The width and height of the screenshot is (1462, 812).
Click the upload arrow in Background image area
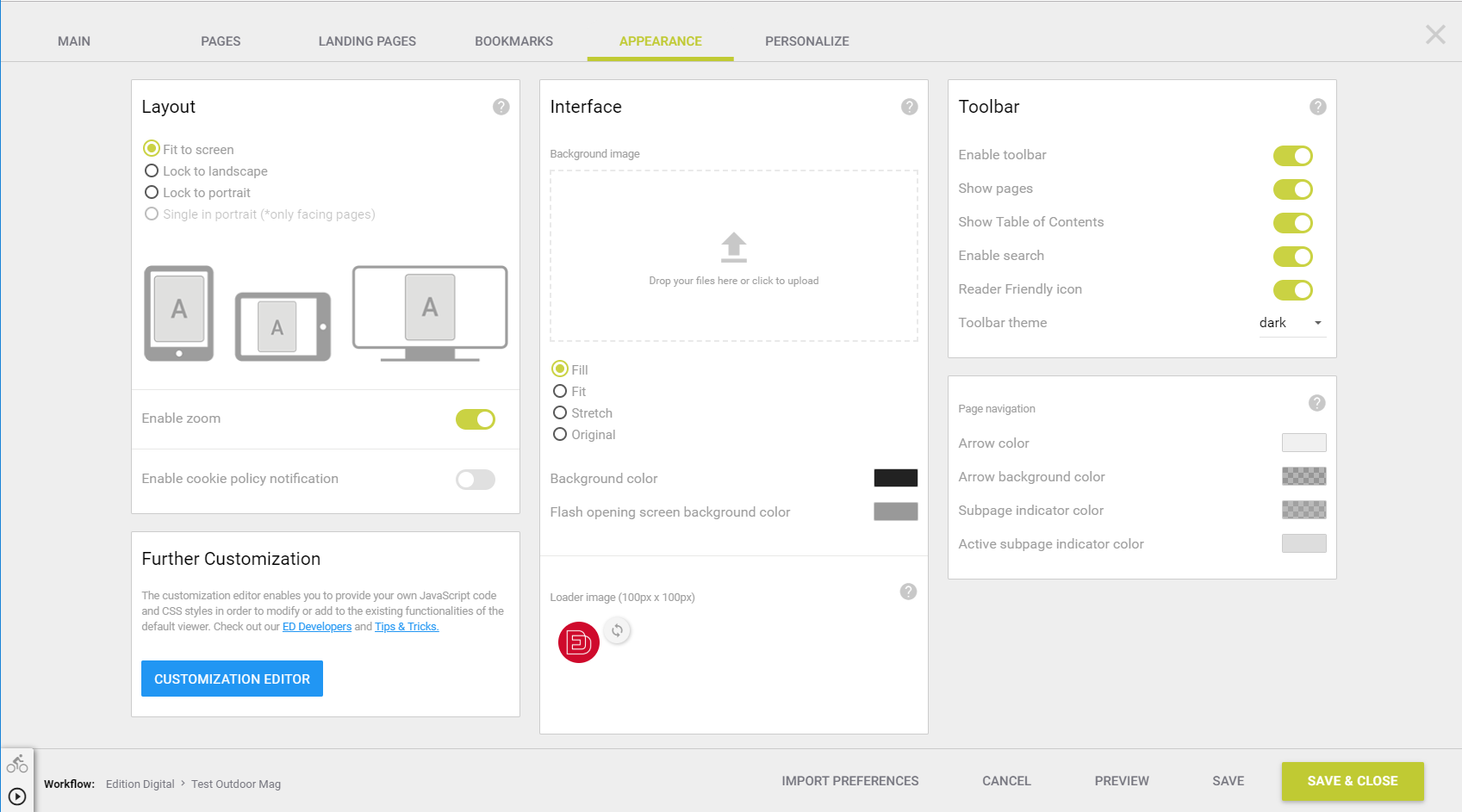tap(733, 248)
